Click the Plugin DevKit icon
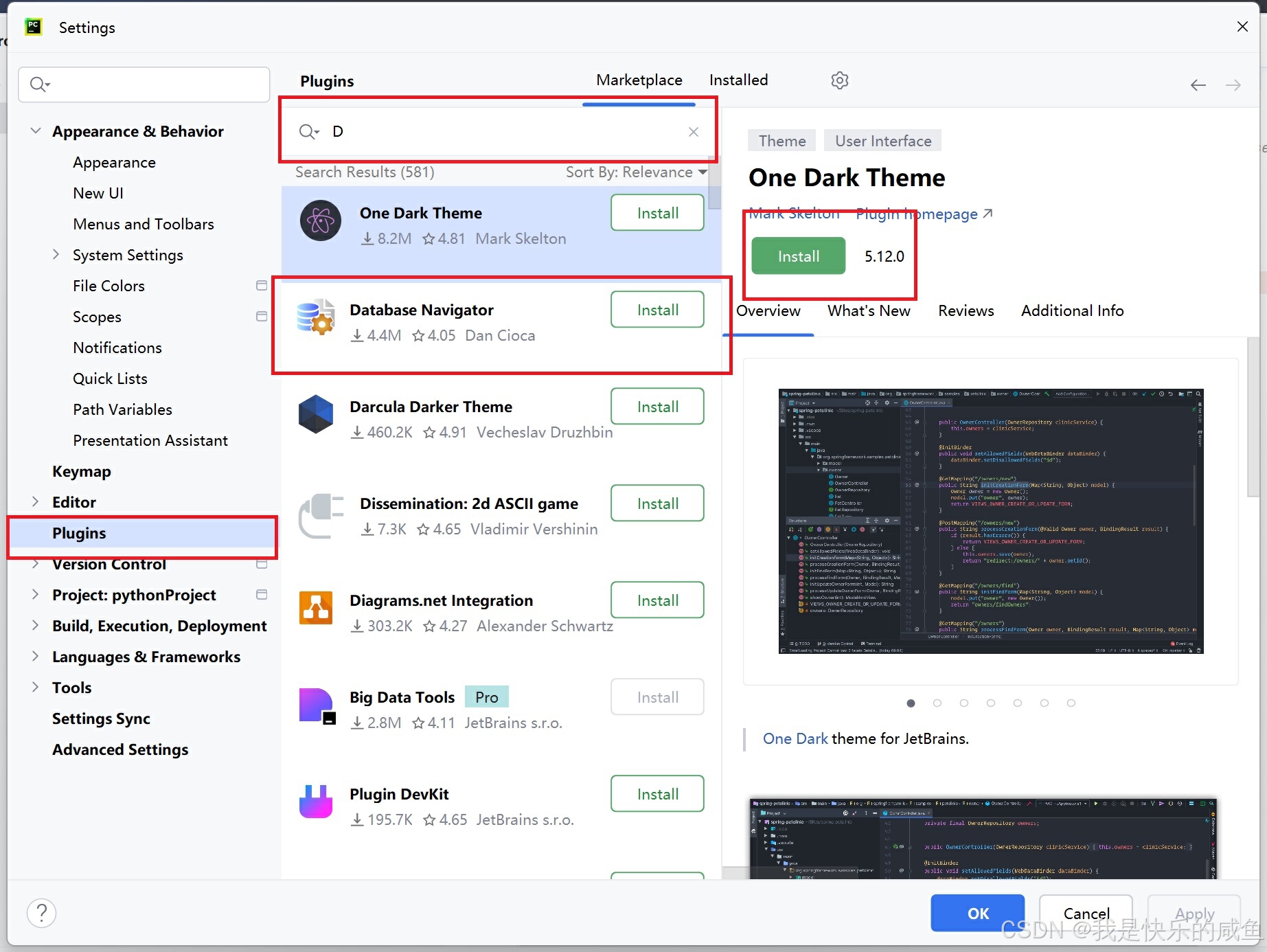The width and height of the screenshot is (1267, 952). point(316,802)
